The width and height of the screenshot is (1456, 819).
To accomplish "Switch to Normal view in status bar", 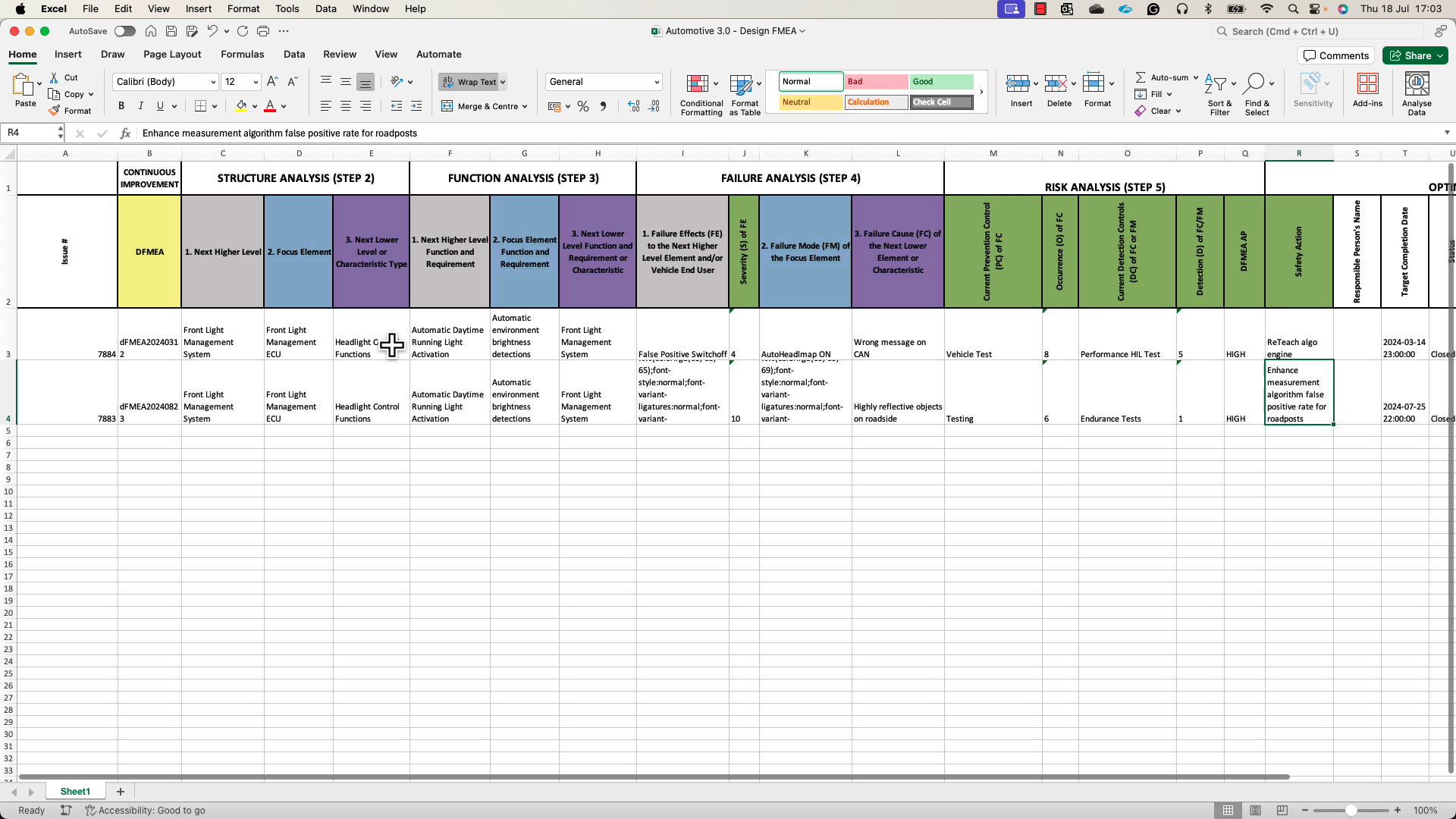I will [1228, 810].
